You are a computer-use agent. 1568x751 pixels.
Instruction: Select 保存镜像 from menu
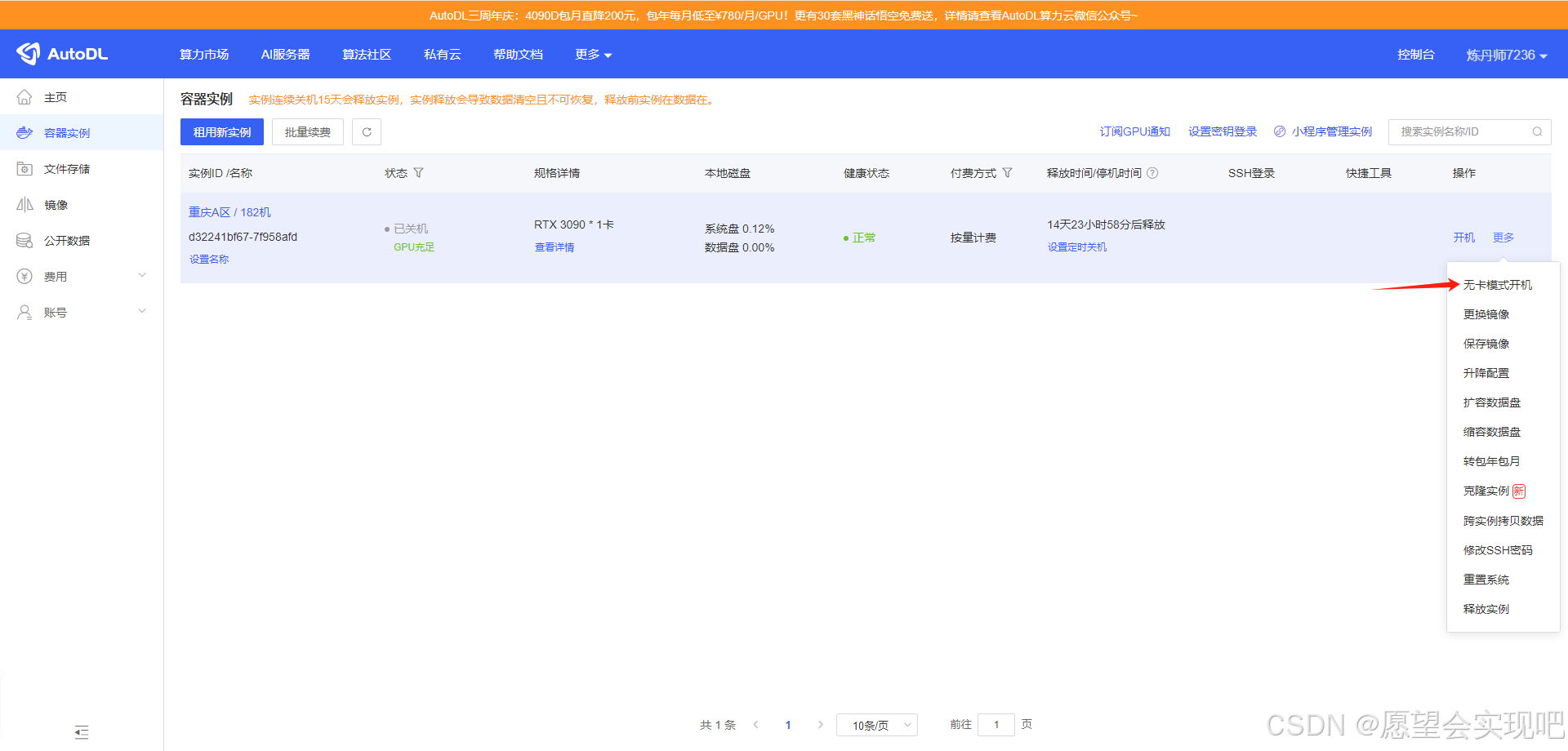1486,344
